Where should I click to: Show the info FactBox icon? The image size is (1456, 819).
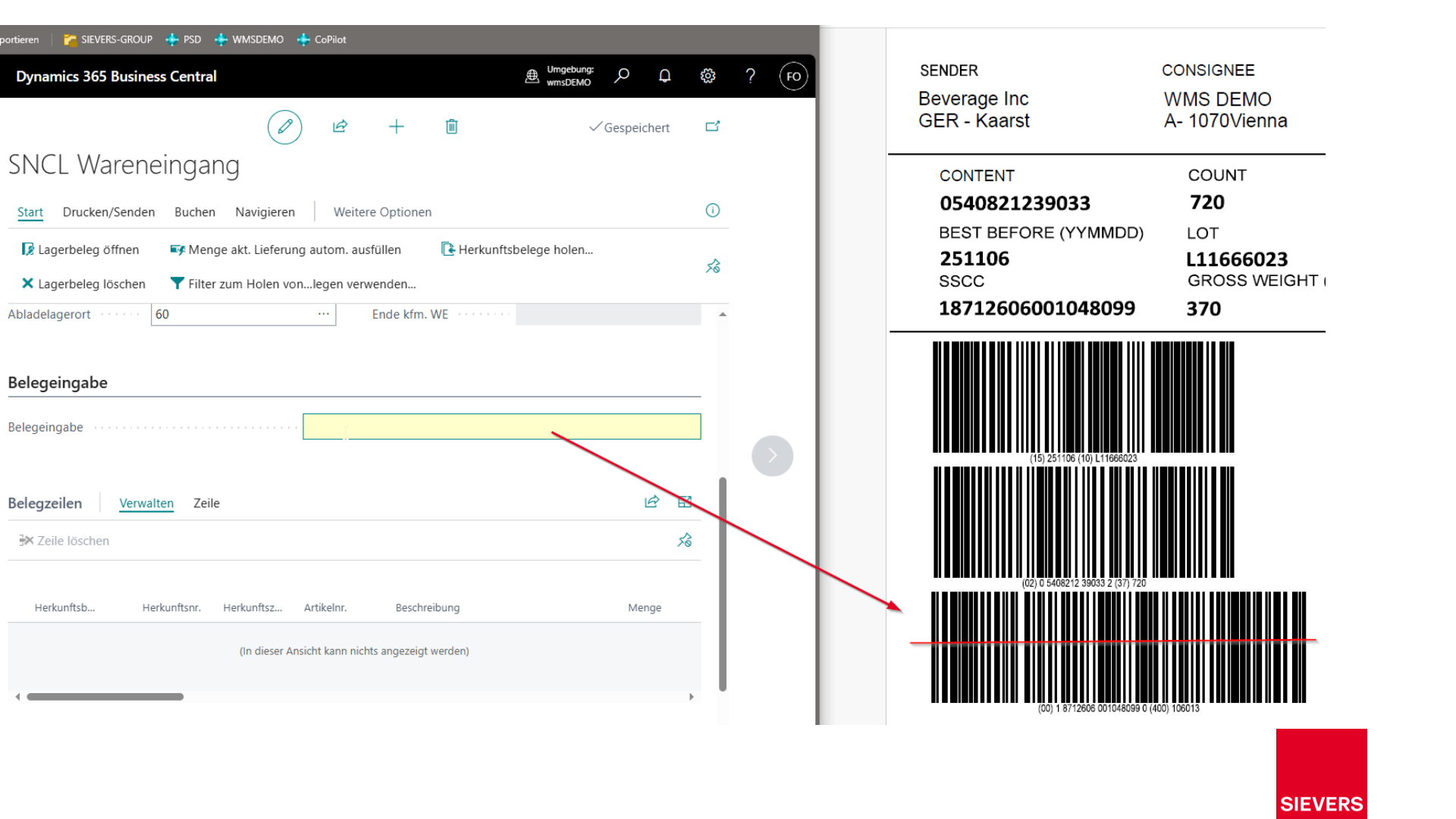(713, 210)
